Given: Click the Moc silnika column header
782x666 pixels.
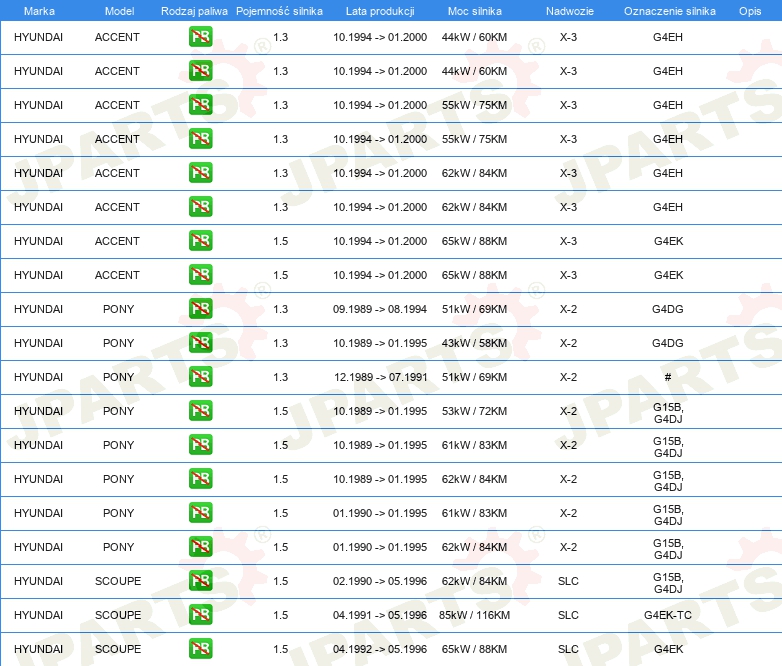Looking at the screenshot, I should point(474,11).
